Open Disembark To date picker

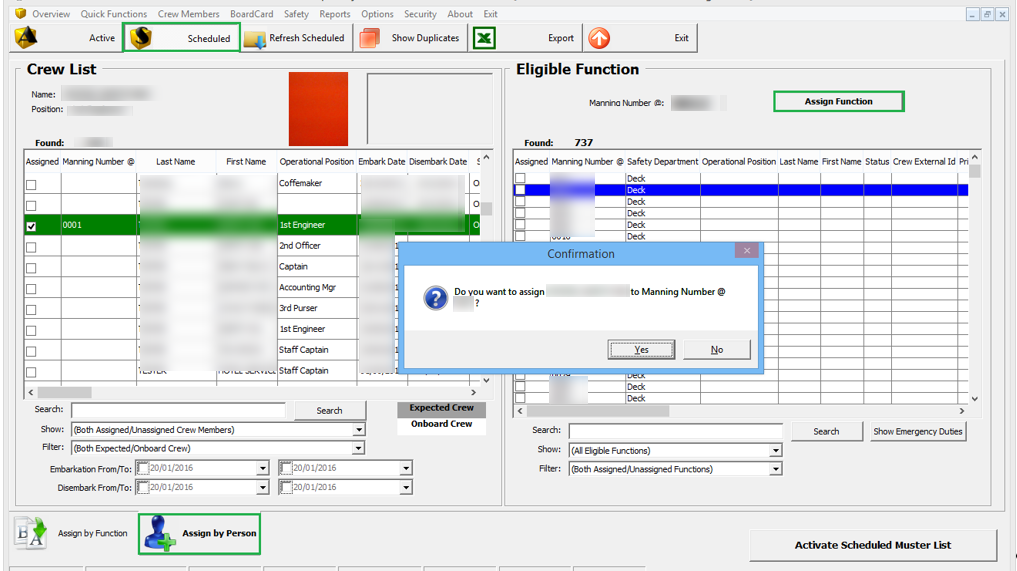pos(406,487)
